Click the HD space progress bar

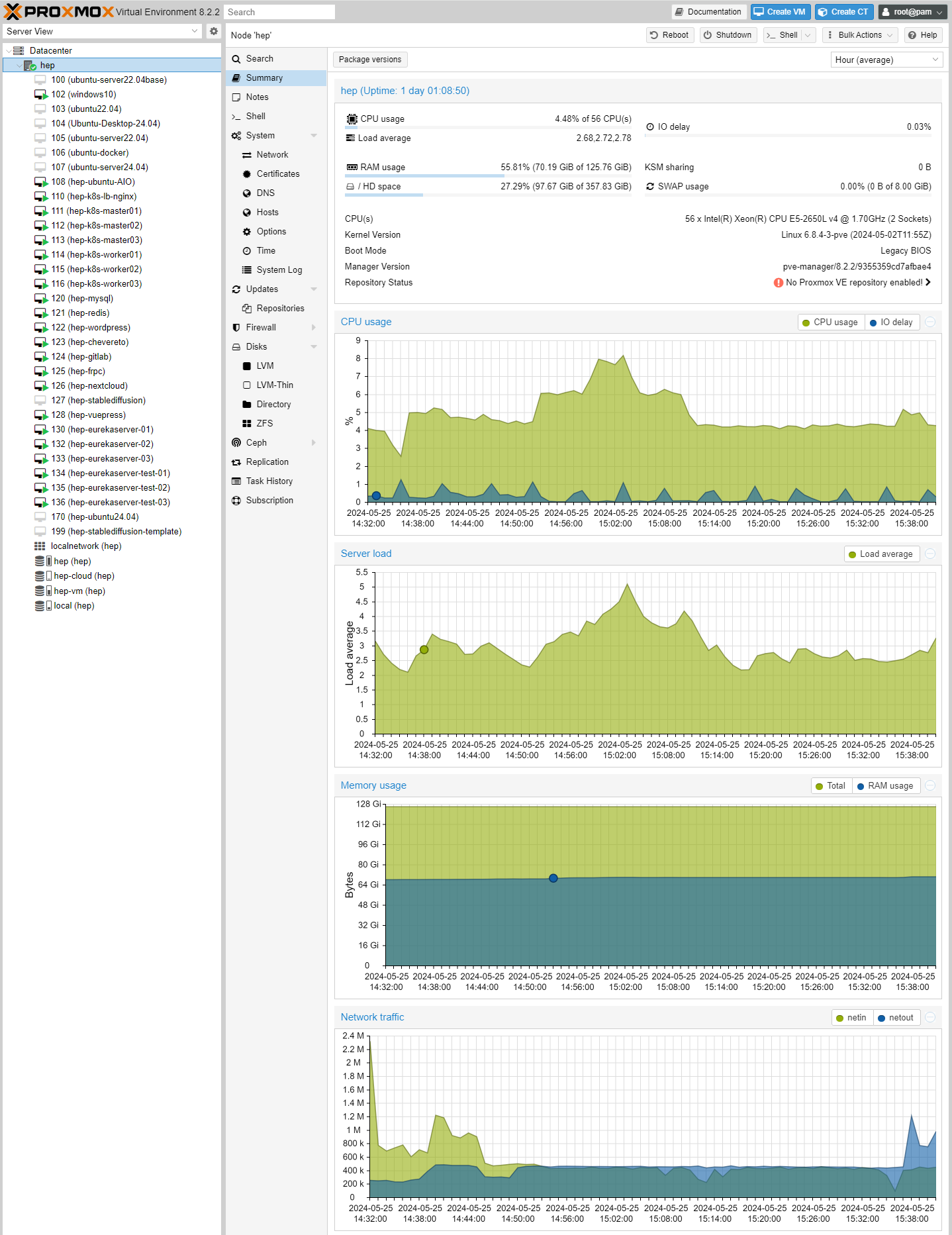489,195
